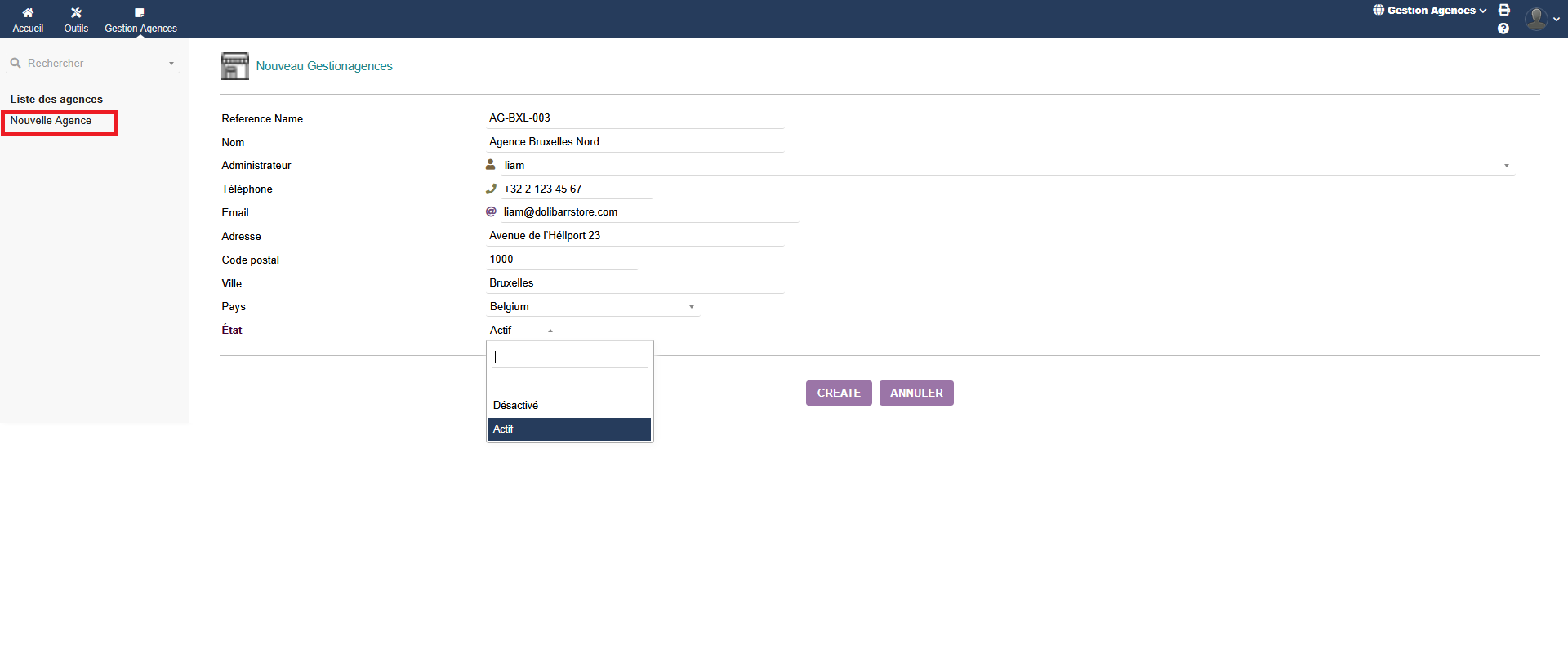The width and height of the screenshot is (1568, 667).
Task: Click Nouvelle Agence sidebar link
Action: [51, 121]
